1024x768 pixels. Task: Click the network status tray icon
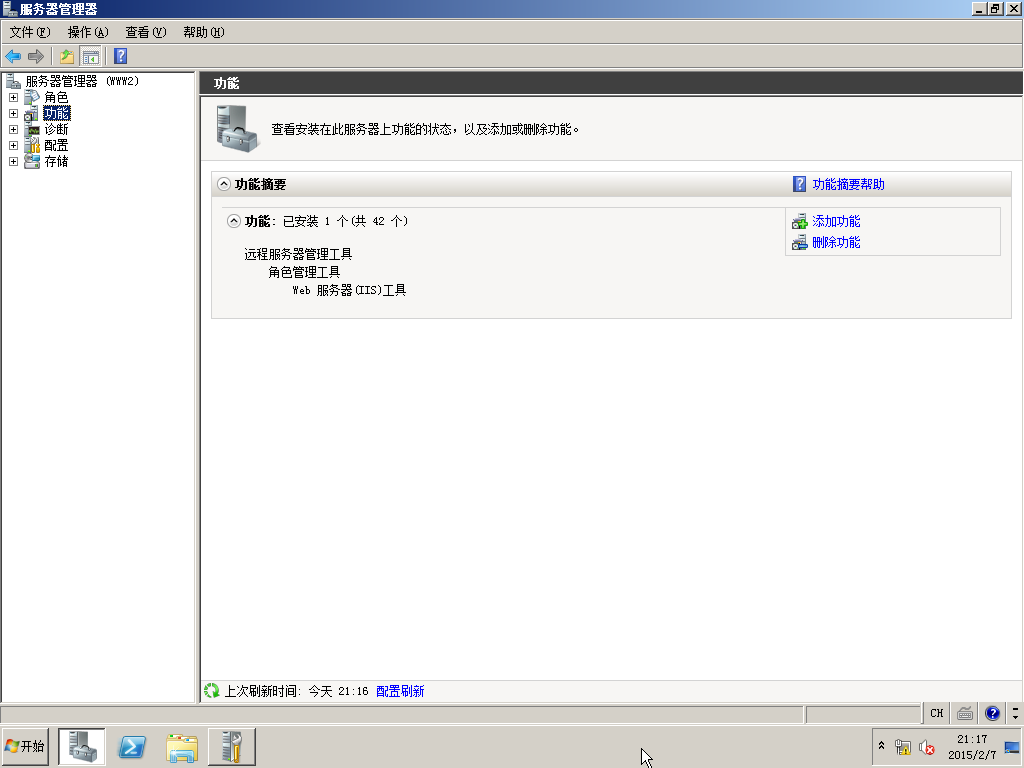pyautogui.click(x=903, y=747)
